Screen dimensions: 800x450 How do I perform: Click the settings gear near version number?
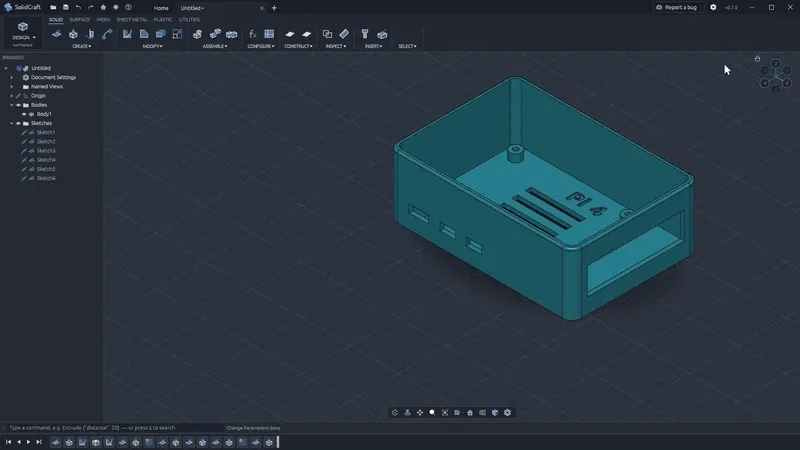click(x=713, y=7)
